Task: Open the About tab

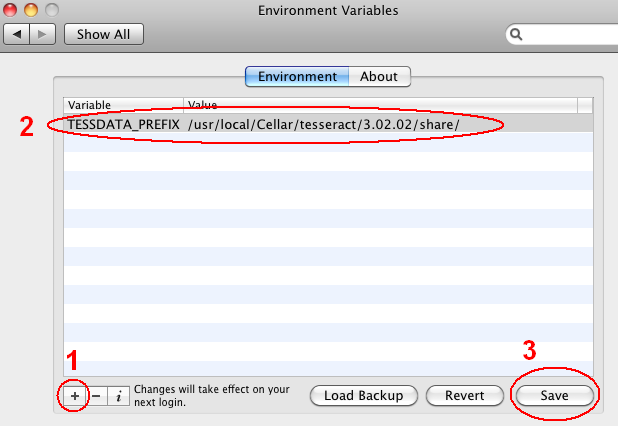Action: pyautogui.click(x=379, y=76)
